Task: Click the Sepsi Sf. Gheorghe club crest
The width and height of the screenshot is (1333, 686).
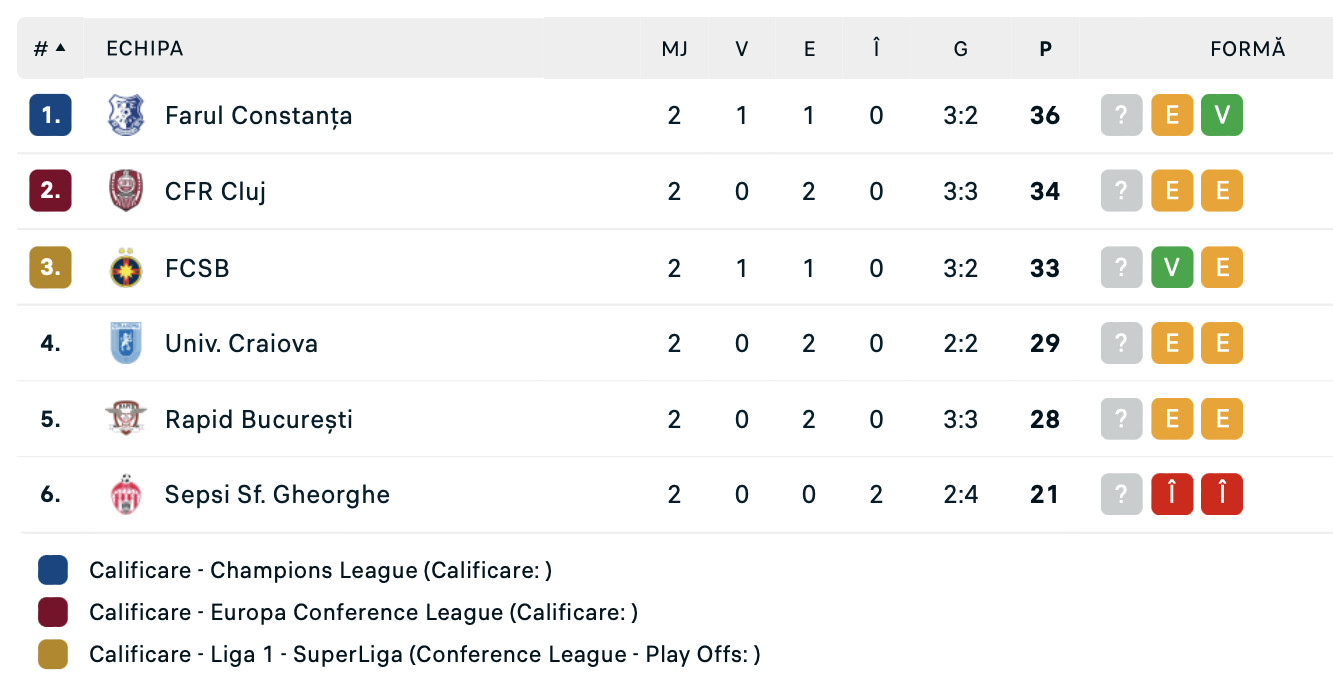Action: tap(126, 495)
